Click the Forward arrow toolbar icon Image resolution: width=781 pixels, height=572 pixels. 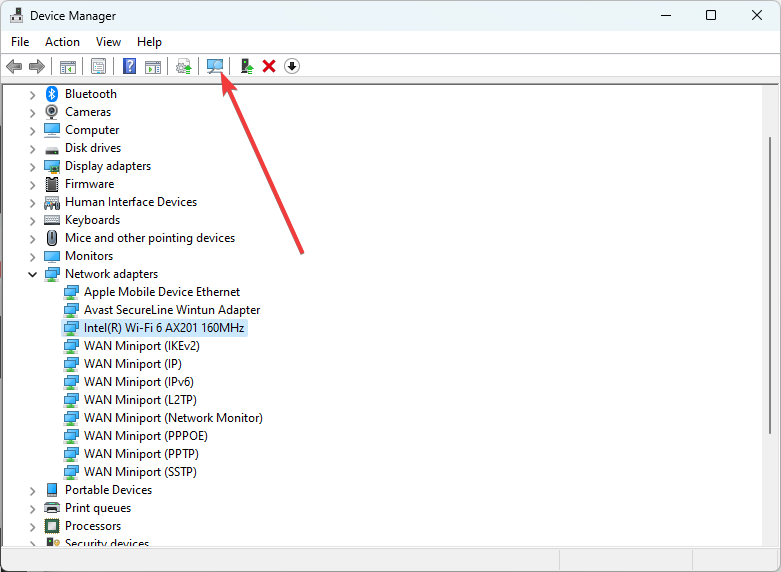(37, 66)
